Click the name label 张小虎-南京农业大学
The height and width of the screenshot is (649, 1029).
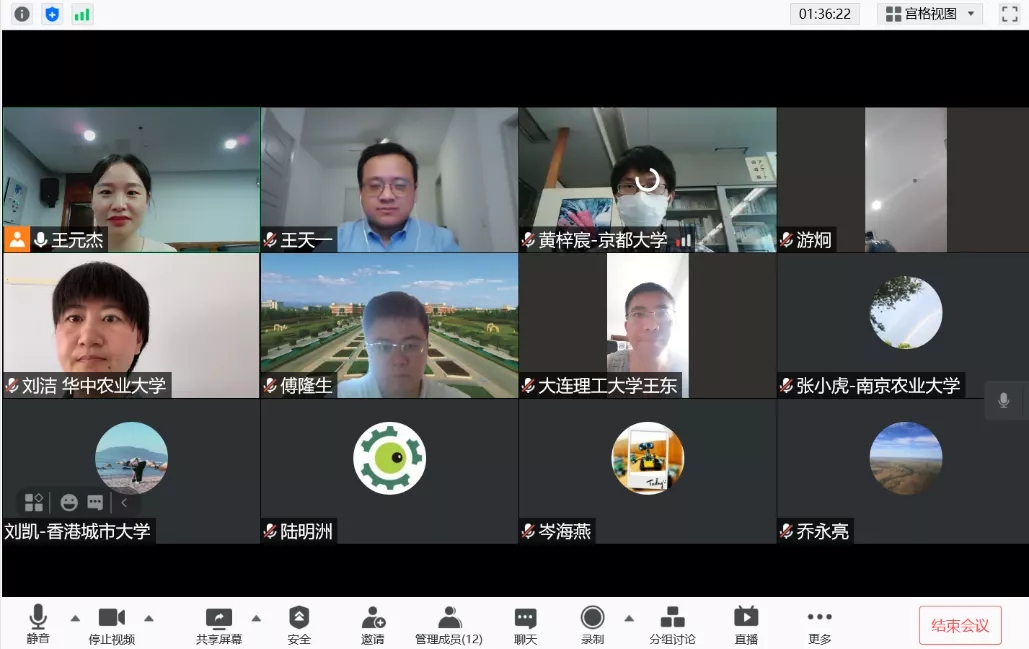click(878, 386)
